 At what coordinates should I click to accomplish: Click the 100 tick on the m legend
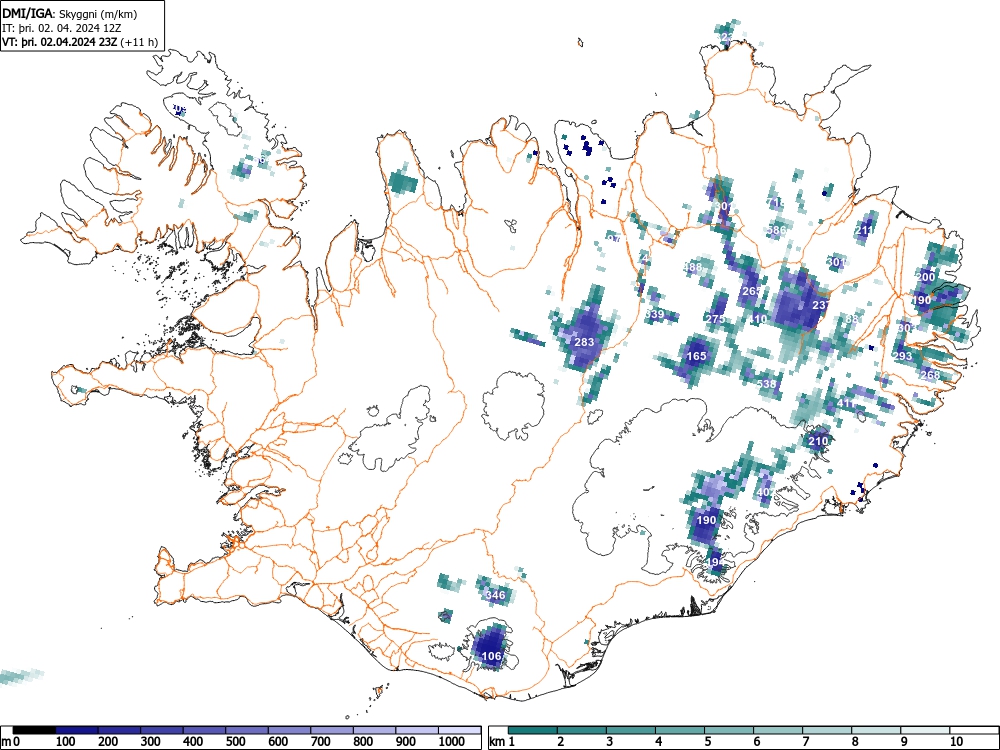66,742
